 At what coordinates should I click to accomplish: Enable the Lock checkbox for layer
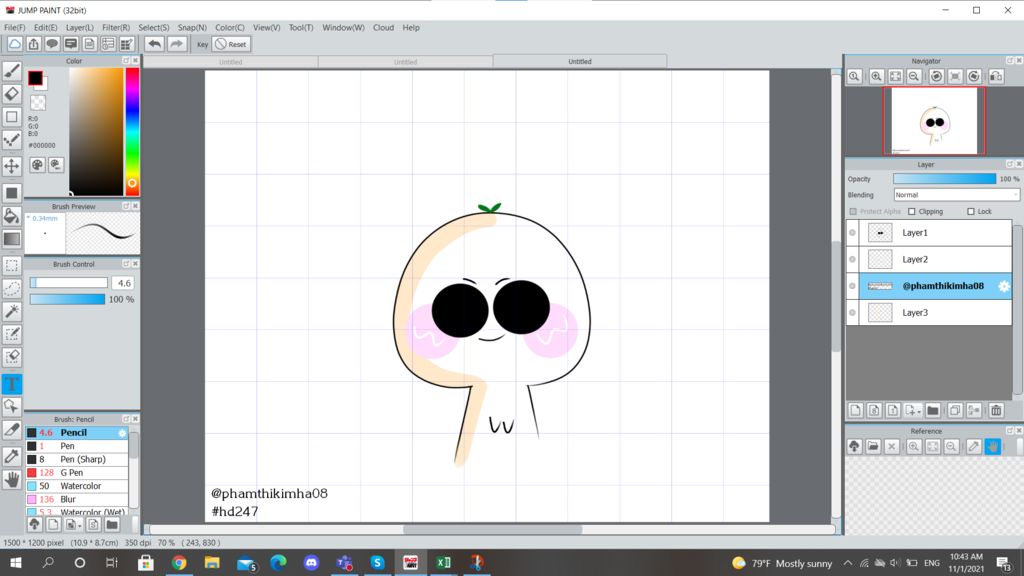coord(971,212)
